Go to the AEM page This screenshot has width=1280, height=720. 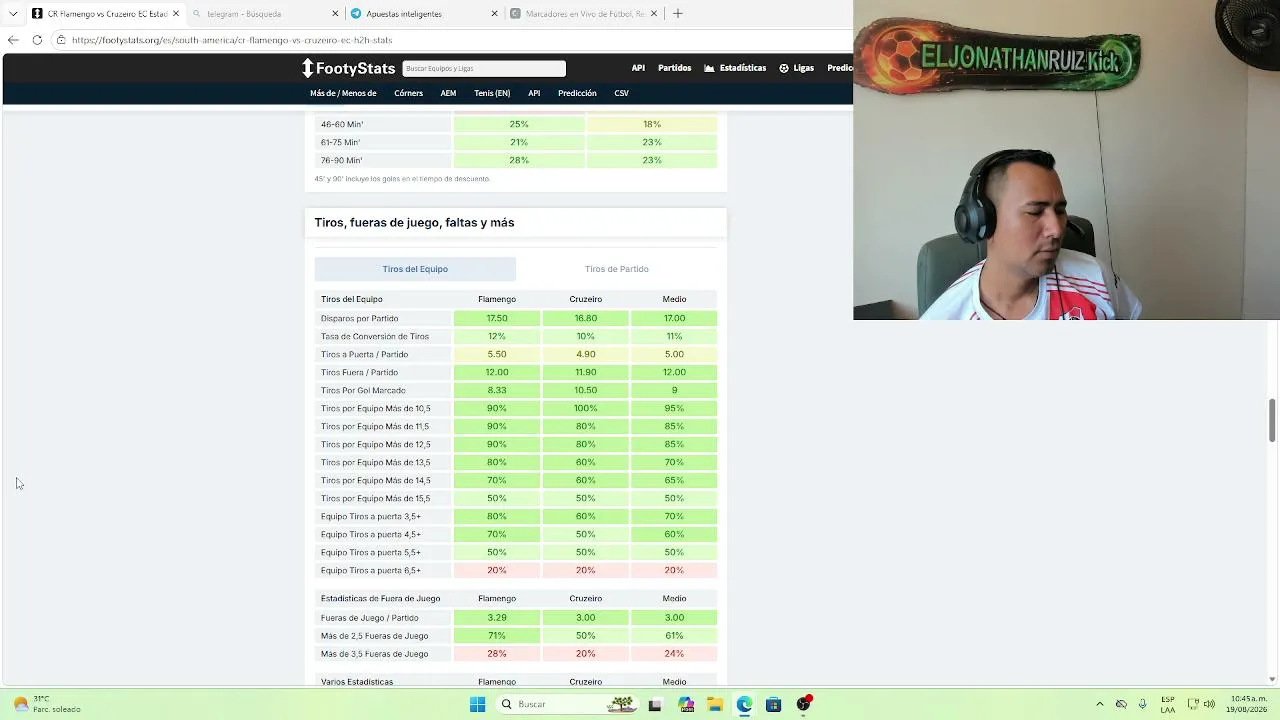coord(448,93)
